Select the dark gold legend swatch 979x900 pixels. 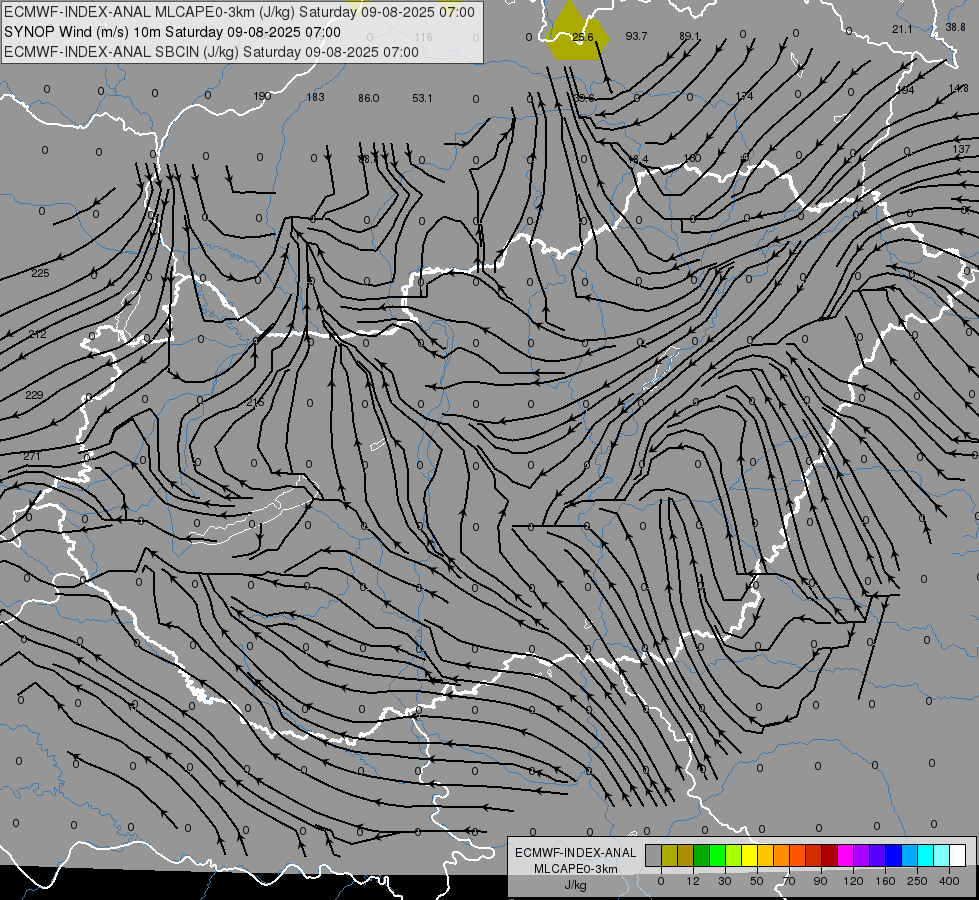pyautogui.click(x=686, y=856)
